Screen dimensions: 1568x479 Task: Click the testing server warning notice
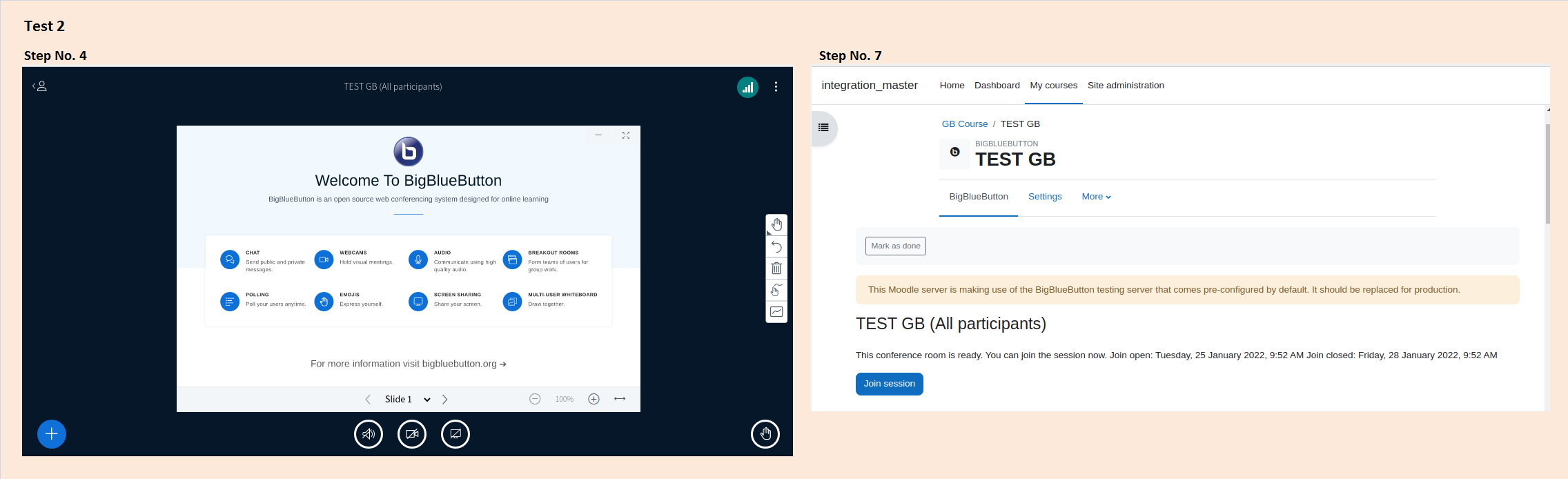point(1187,290)
